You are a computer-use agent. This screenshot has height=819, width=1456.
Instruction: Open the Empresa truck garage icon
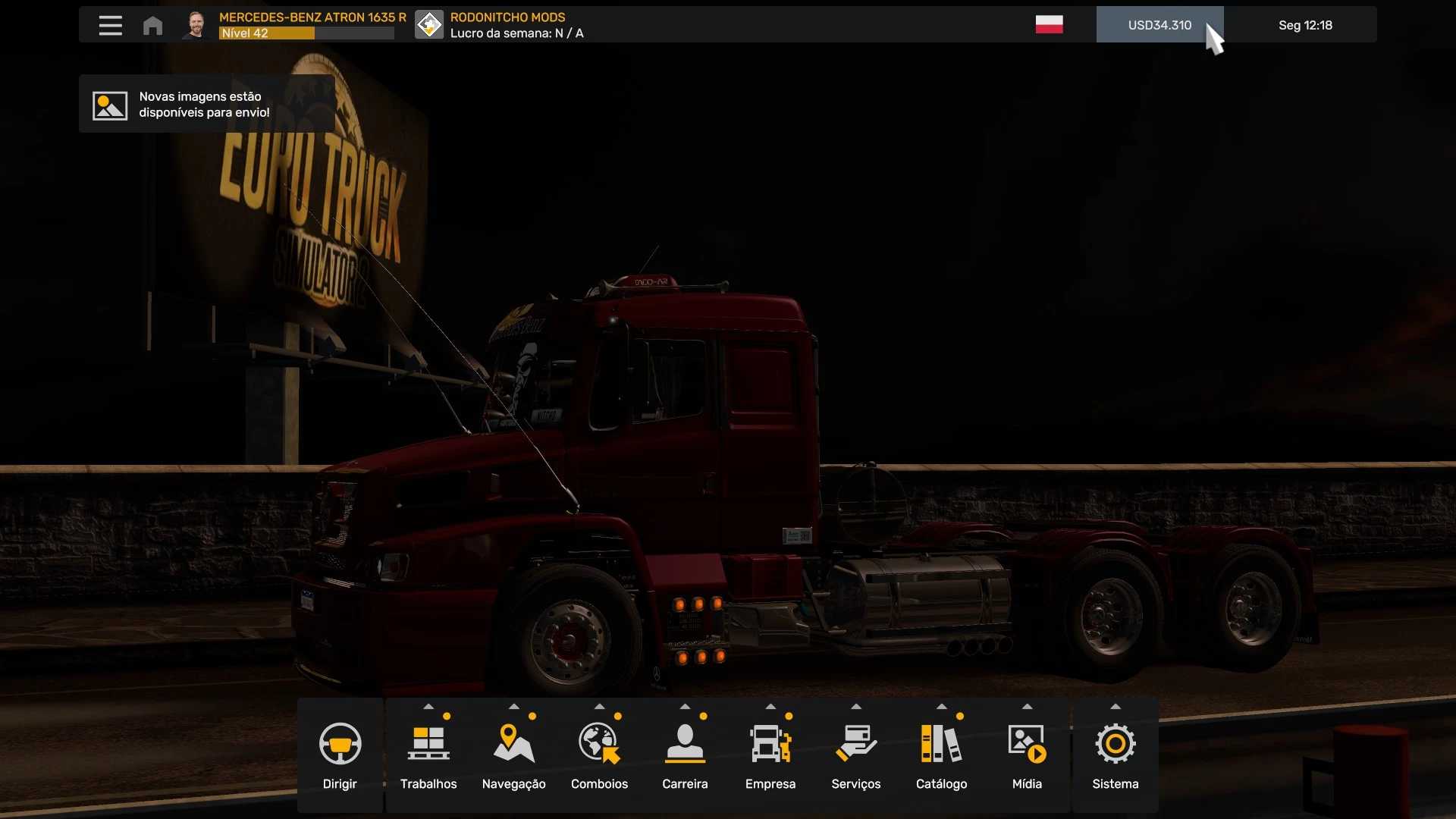pyautogui.click(x=770, y=743)
